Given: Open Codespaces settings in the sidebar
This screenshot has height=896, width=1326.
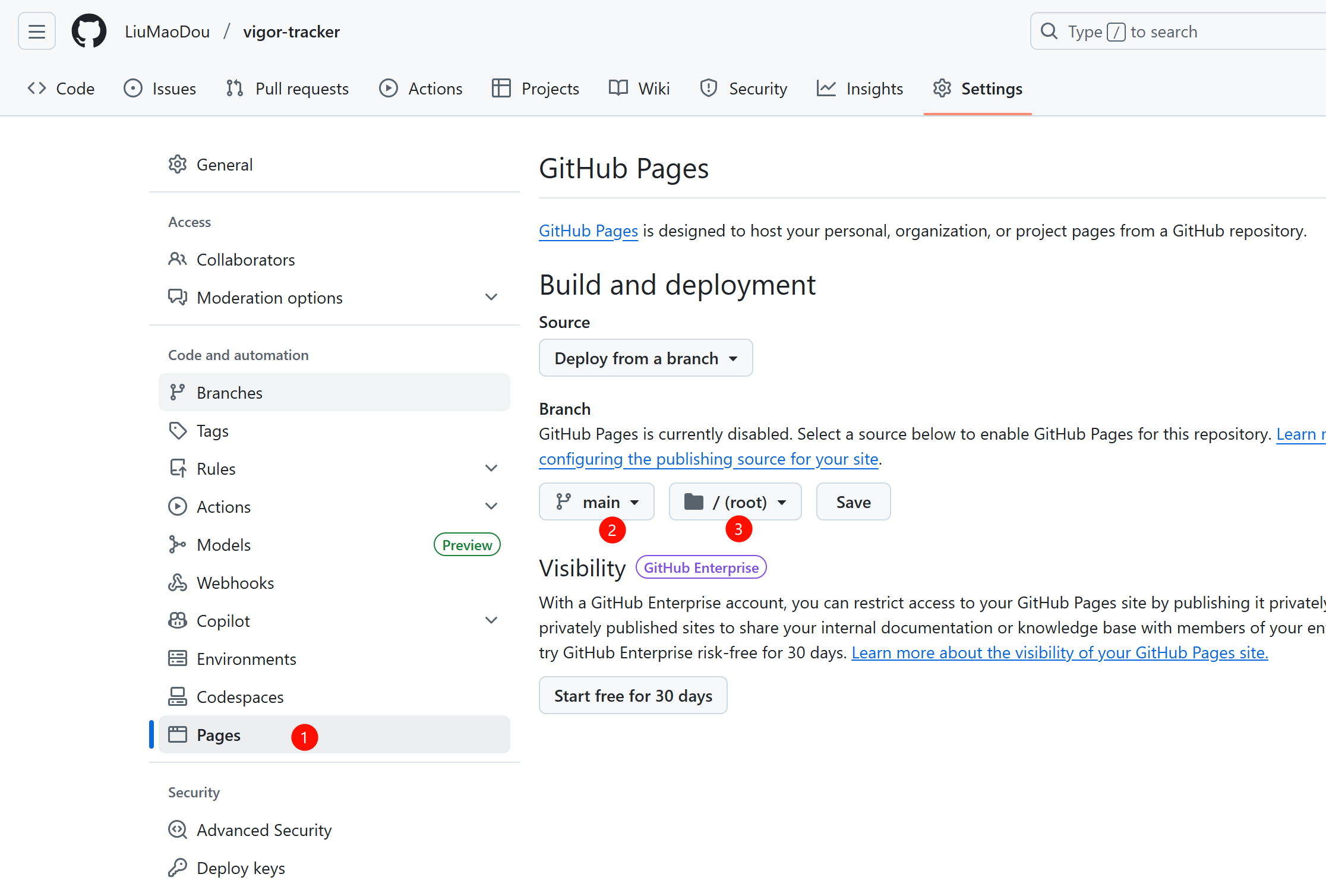Looking at the screenshot, I should point(240,697).
